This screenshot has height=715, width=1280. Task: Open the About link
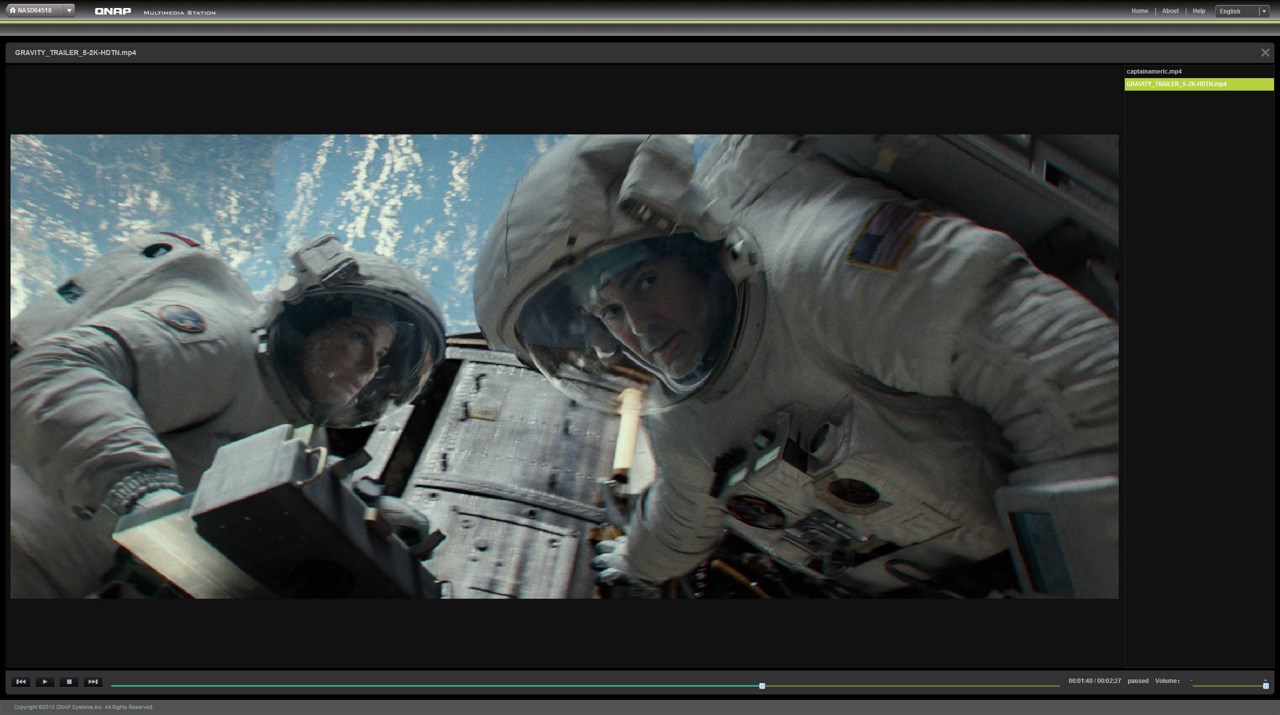coord(1170,11)
